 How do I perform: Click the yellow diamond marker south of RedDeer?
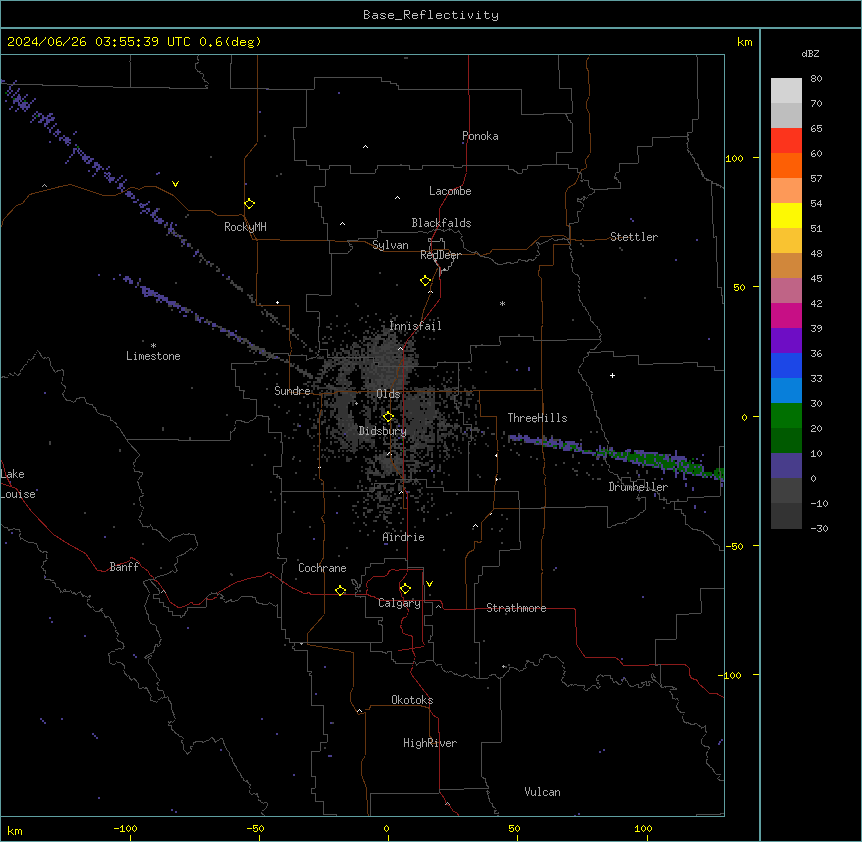tap(426, 281)
